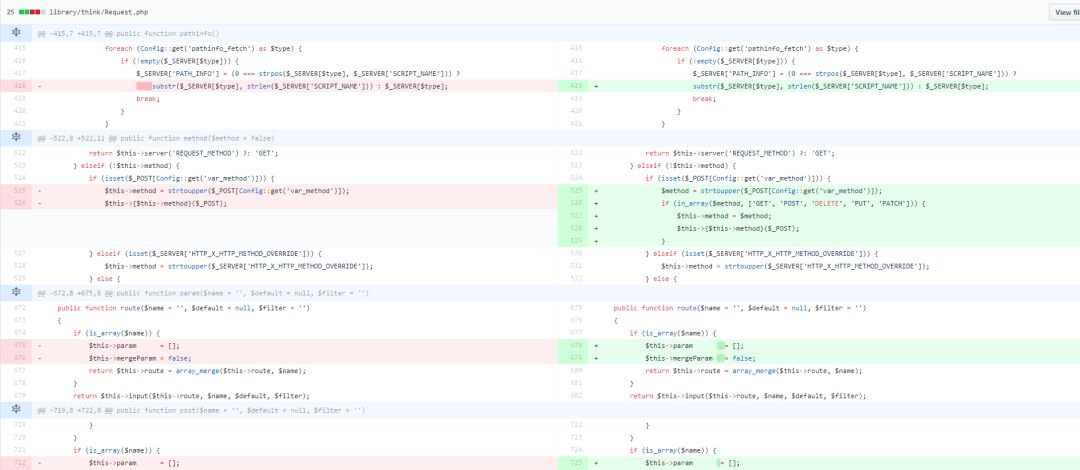Click the 25 changes diffstat indicator
The image size is (1080, 470).
coord(25,12)
